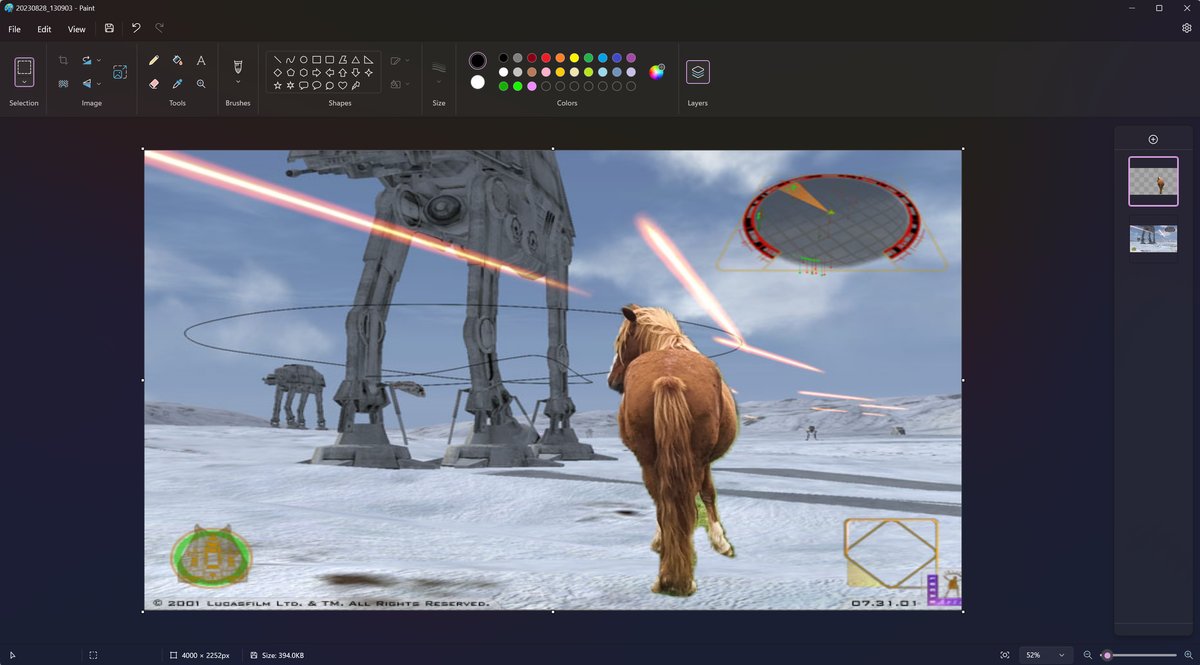The height and width of the screenshot is (665, 1200).
Task: Select the background snow scene layer thumbnail
Action: click(1153, 238)
